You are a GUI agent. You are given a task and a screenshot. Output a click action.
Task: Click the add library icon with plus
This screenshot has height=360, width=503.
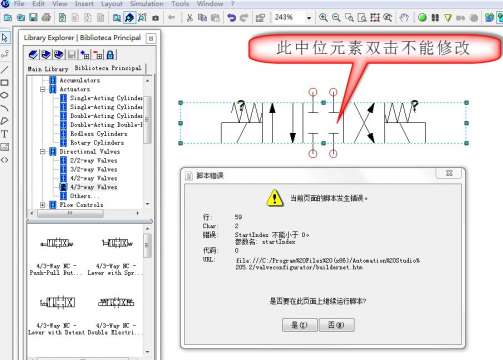[85, 55]
